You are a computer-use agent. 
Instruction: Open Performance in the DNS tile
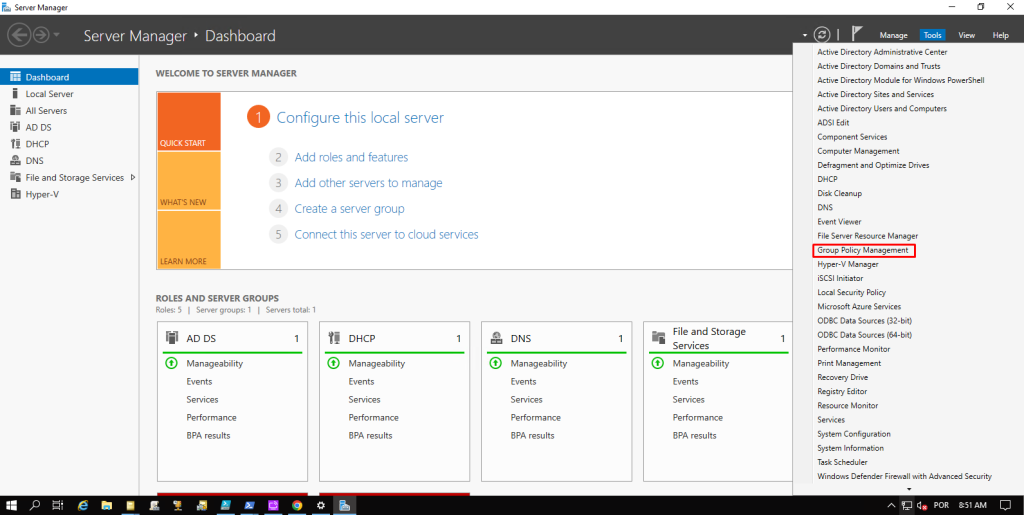(x=536, y=418)
